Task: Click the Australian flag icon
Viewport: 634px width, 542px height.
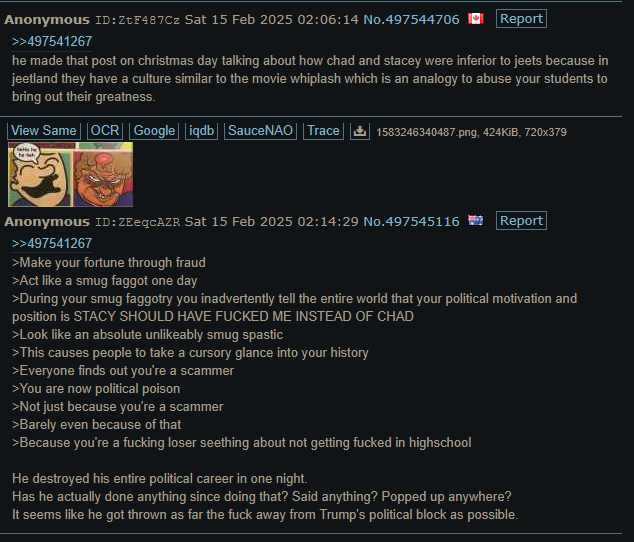Action: coord(476,220)
